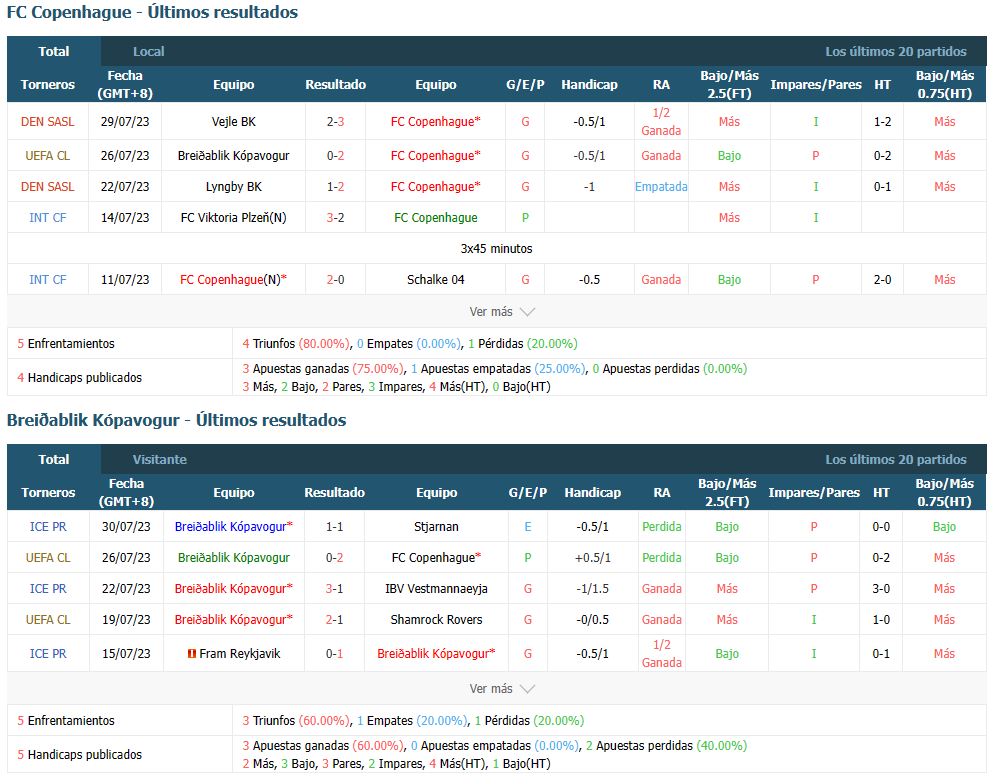
Task: Open the Los últimos 20 partidos selector in FC Copenhague table
Action: pyautogui.click(x=895, y=52)
